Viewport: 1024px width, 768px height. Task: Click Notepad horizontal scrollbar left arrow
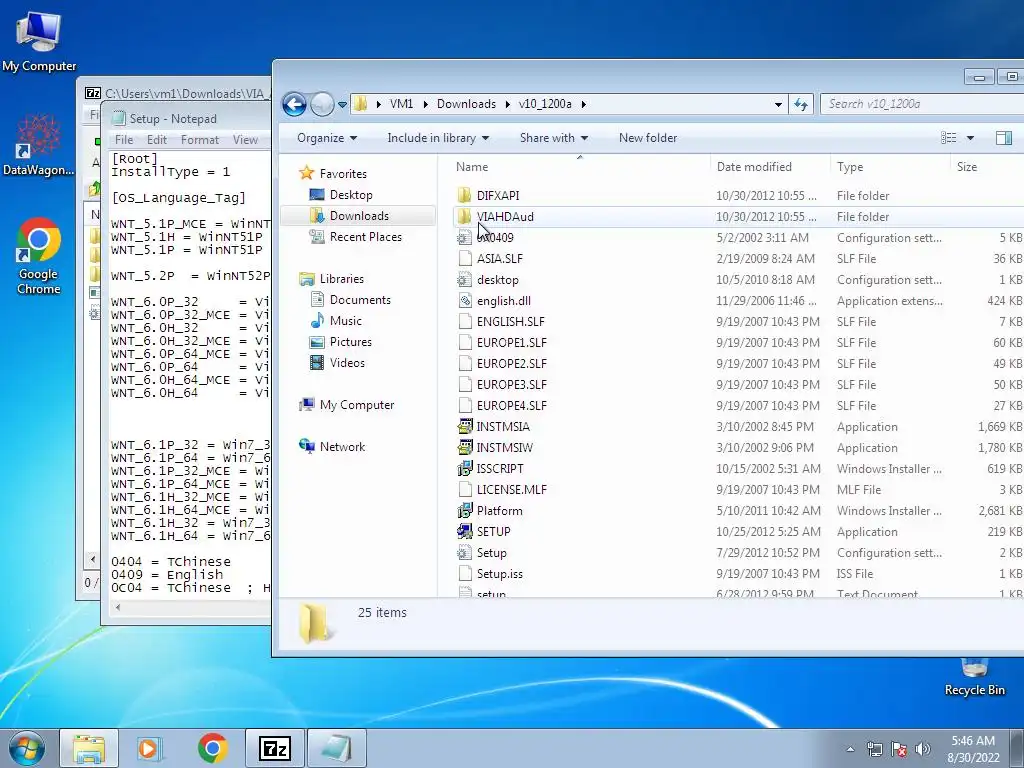tap(118, 607)
